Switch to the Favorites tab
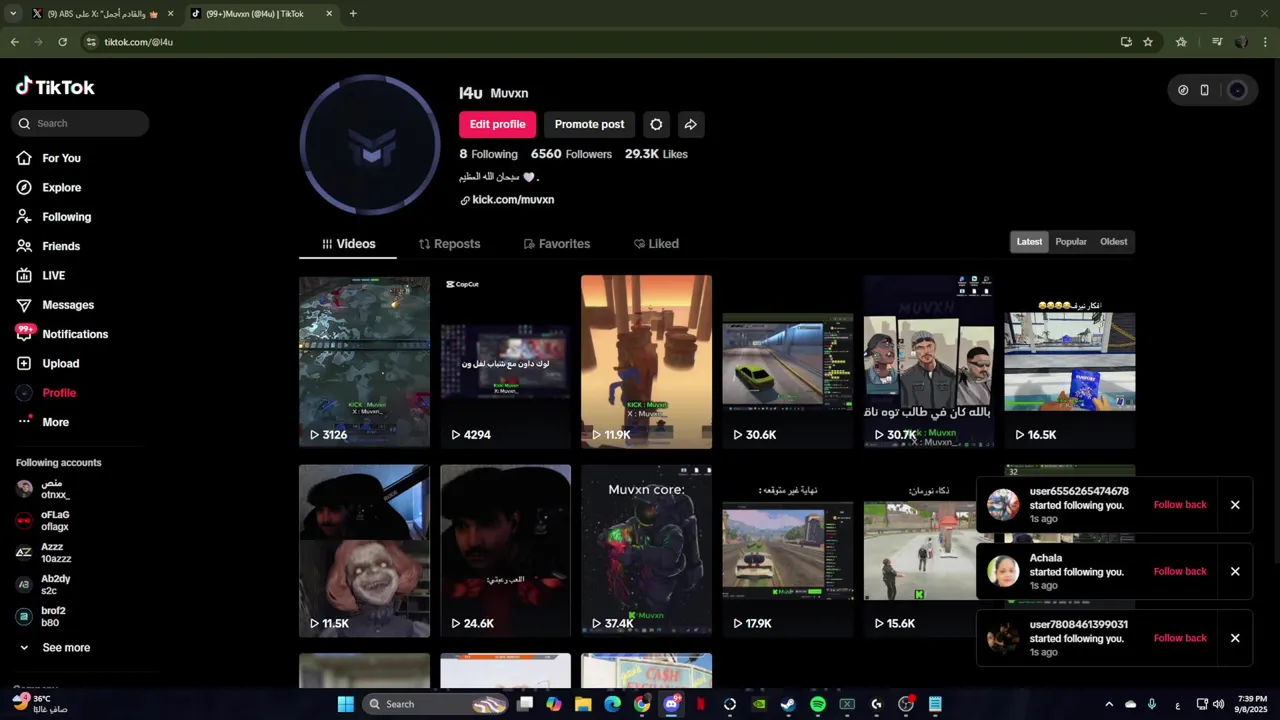This screenshot has width=1280, height=720. pyautogui.click(x=557, y=244)
